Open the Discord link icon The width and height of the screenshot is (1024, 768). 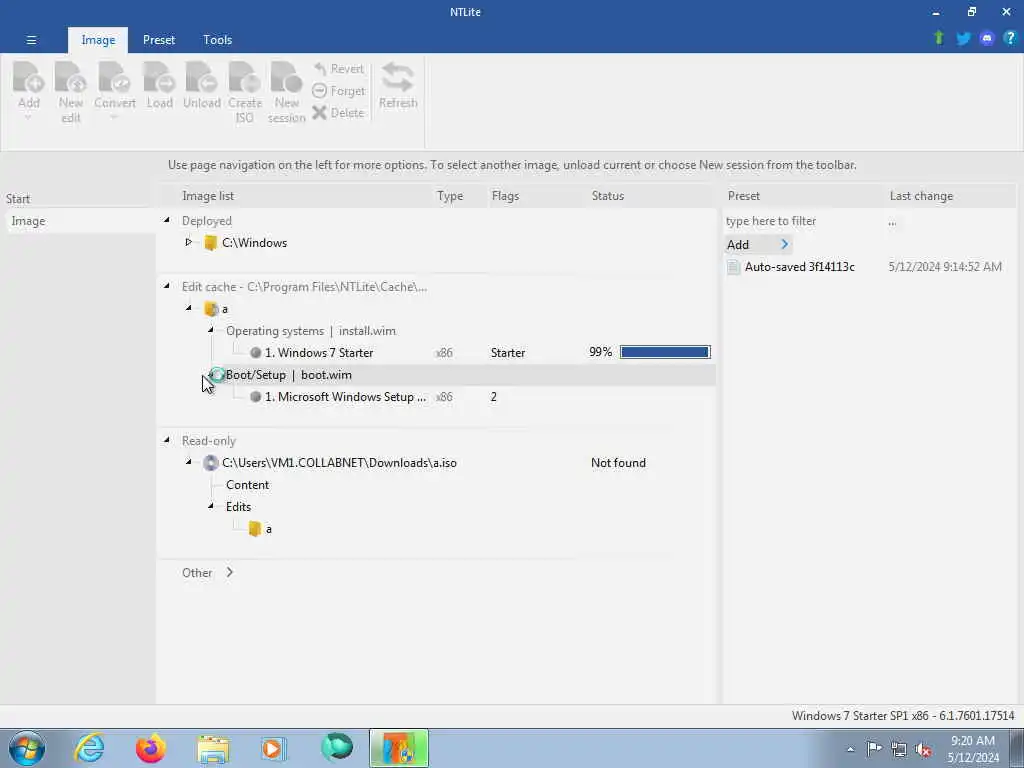[x=987, y=39]
